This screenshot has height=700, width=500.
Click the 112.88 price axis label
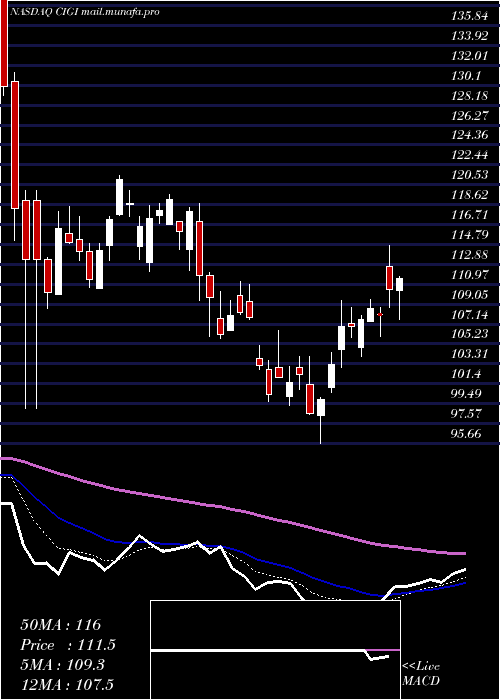469,255
